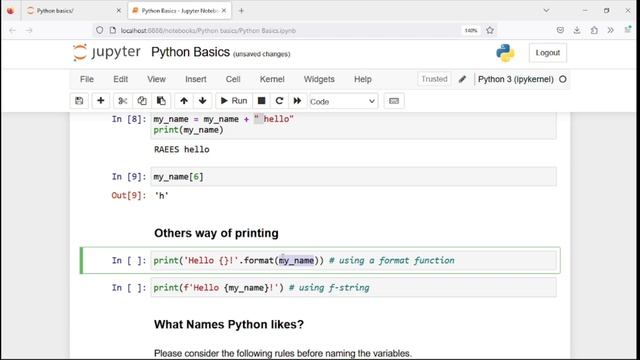Image resolution: width=640 pixels, height=360 pixels.
Task: Open the Widgets menu
Action: coord(319,79)
